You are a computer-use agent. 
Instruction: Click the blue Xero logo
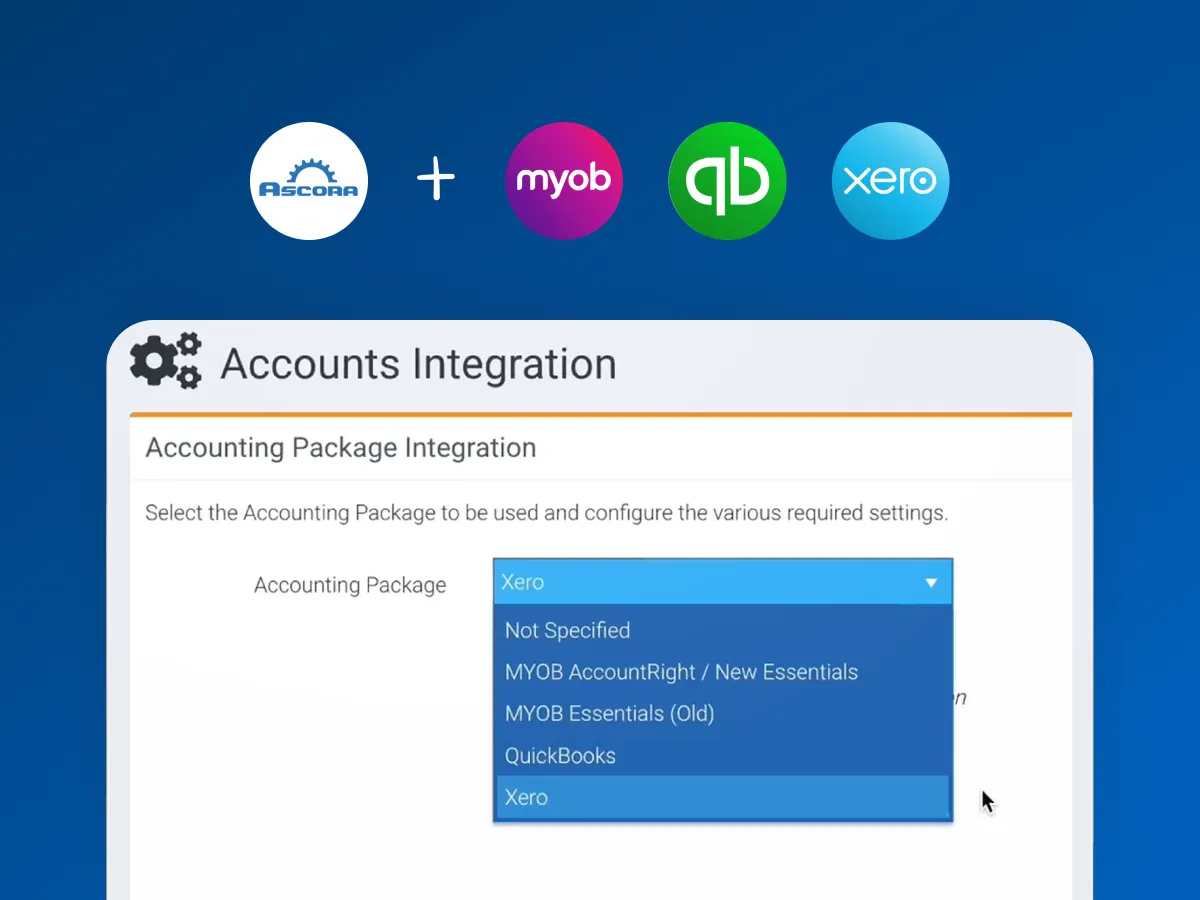click(x=890, y=181)
